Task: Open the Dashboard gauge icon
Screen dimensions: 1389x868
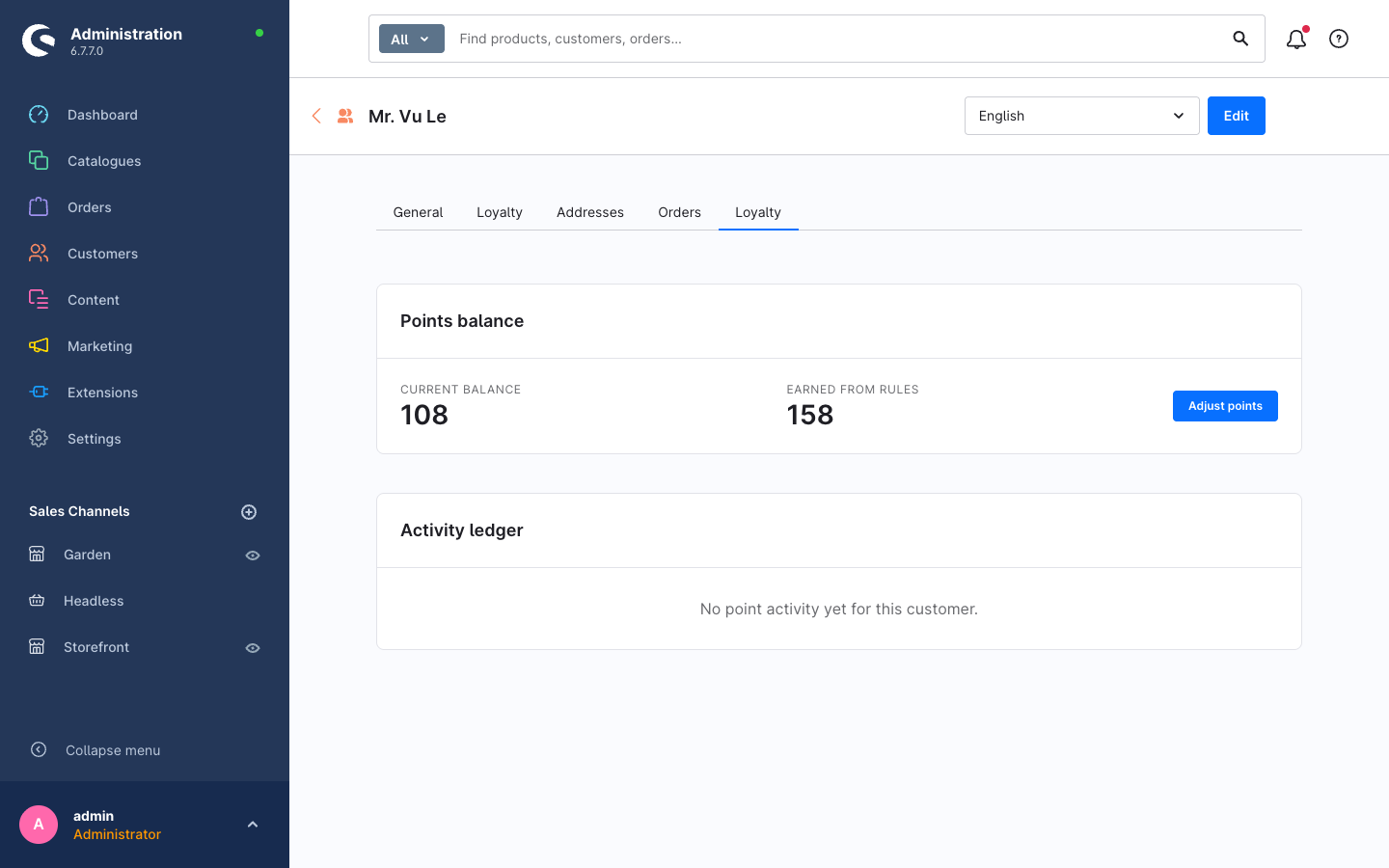Action: coord(39,115)
